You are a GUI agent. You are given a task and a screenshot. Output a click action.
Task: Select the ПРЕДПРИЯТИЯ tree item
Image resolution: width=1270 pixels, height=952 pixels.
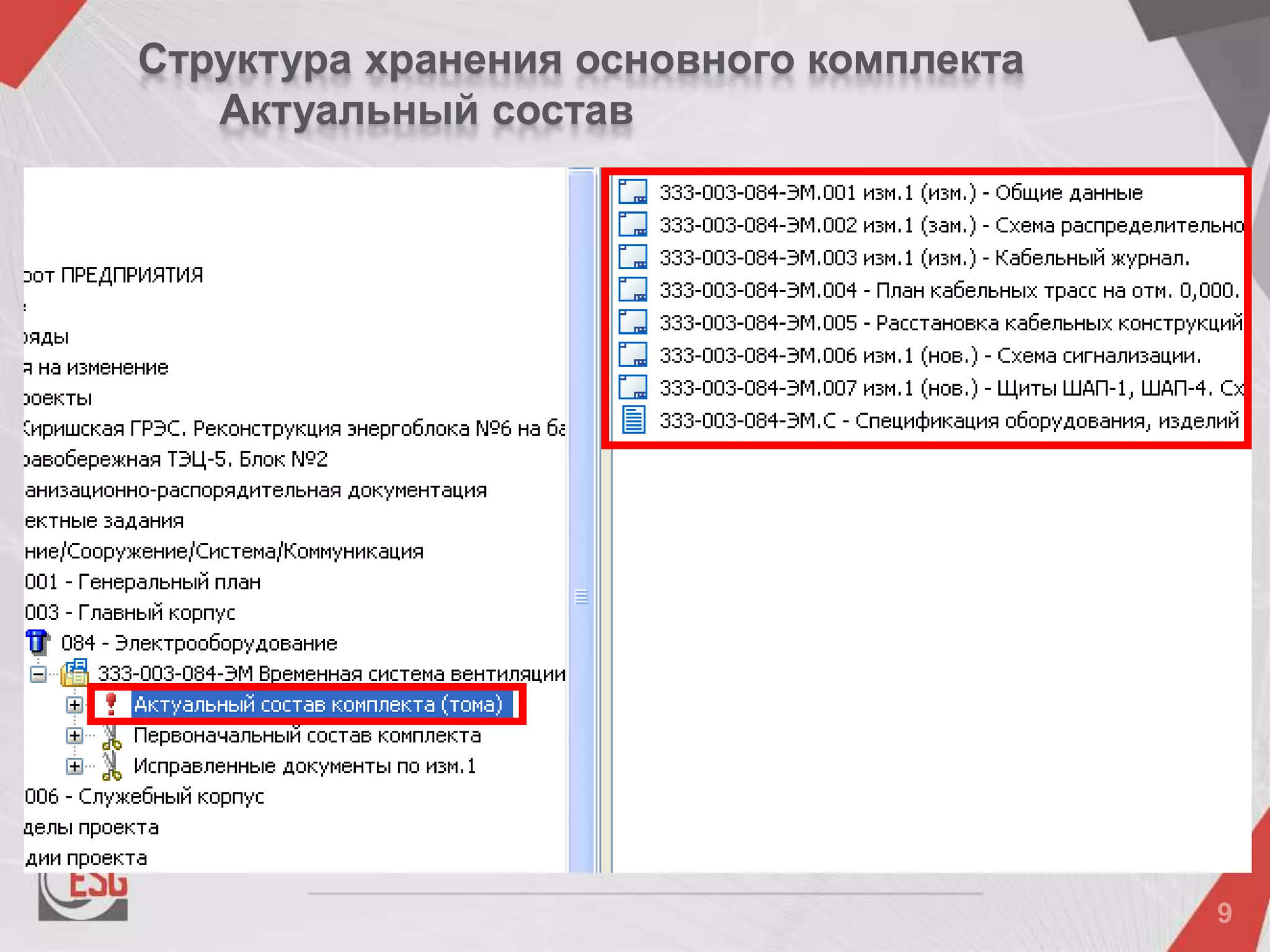(114, 275)
